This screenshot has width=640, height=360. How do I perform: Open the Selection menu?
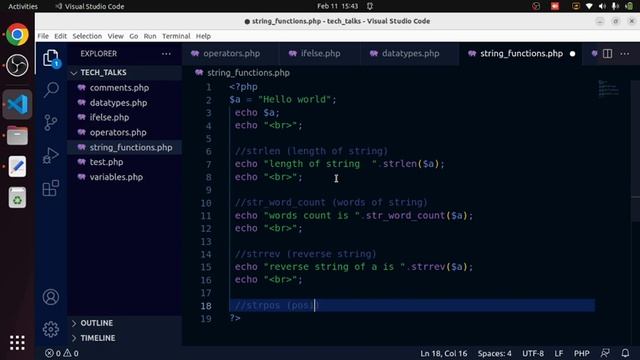click(x=87, y=36)
